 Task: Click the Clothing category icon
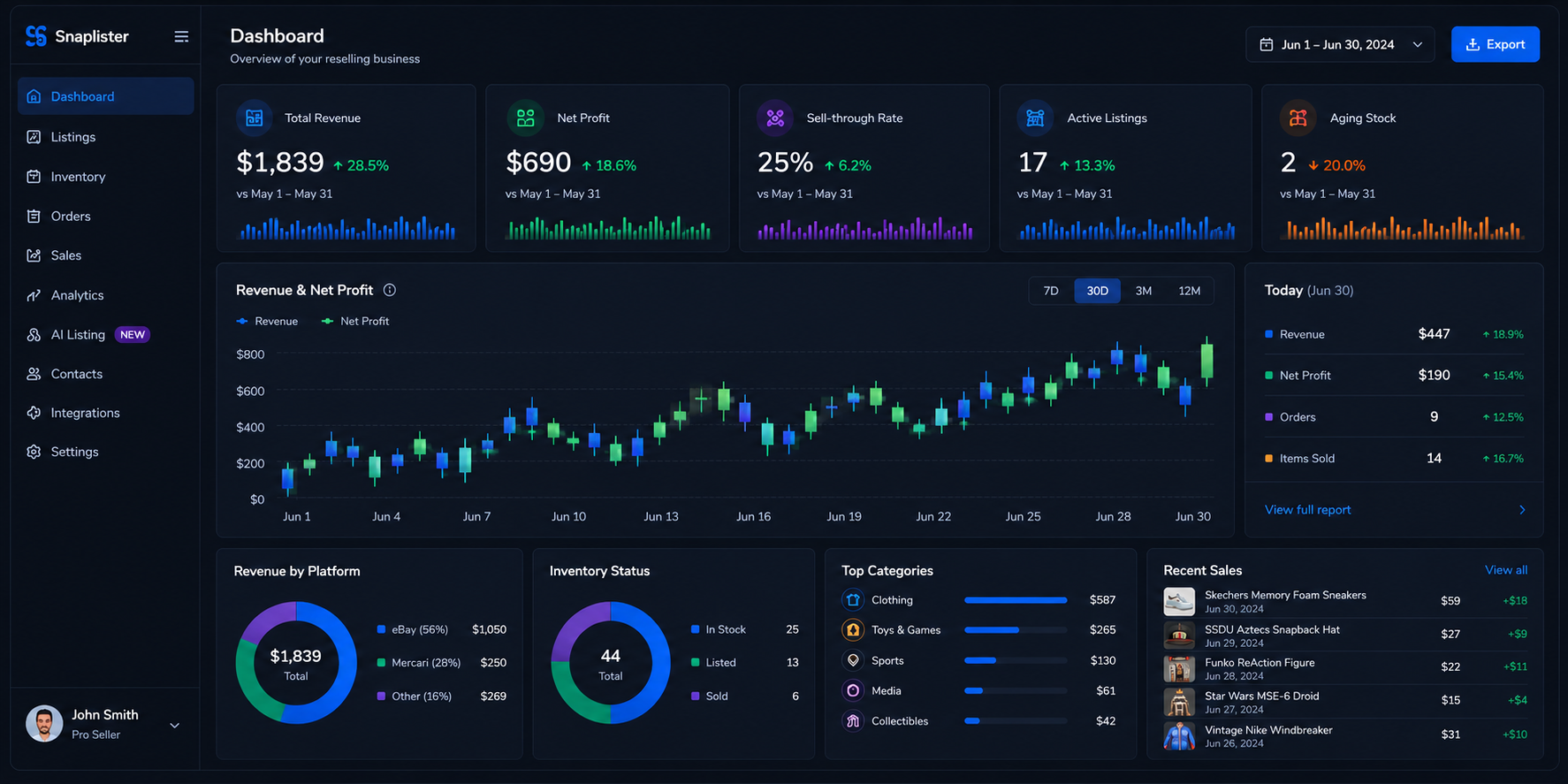coord(853,600)
